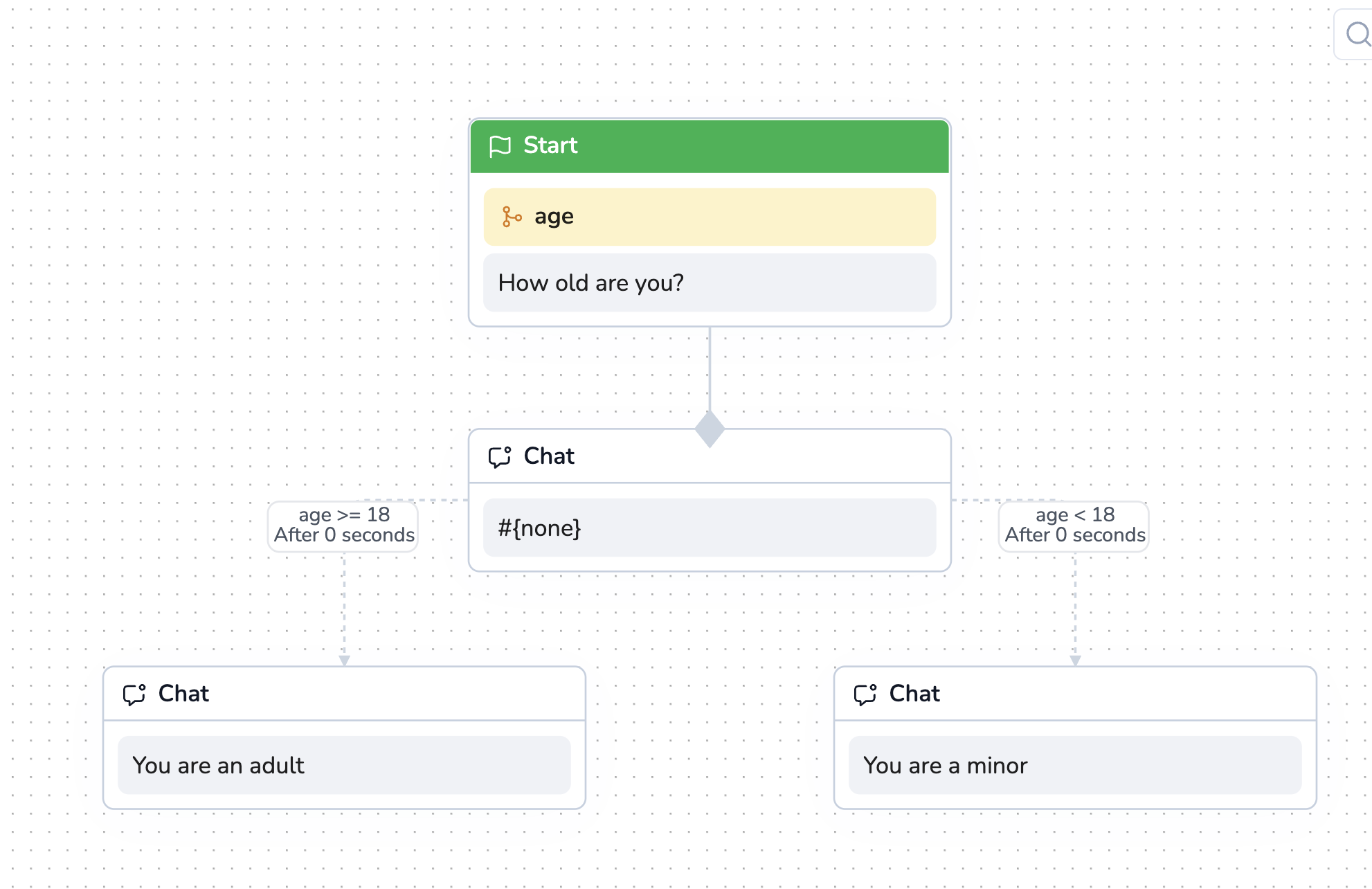
Task: Select the middle Chat node title
Action: click(x=549, y=456)
